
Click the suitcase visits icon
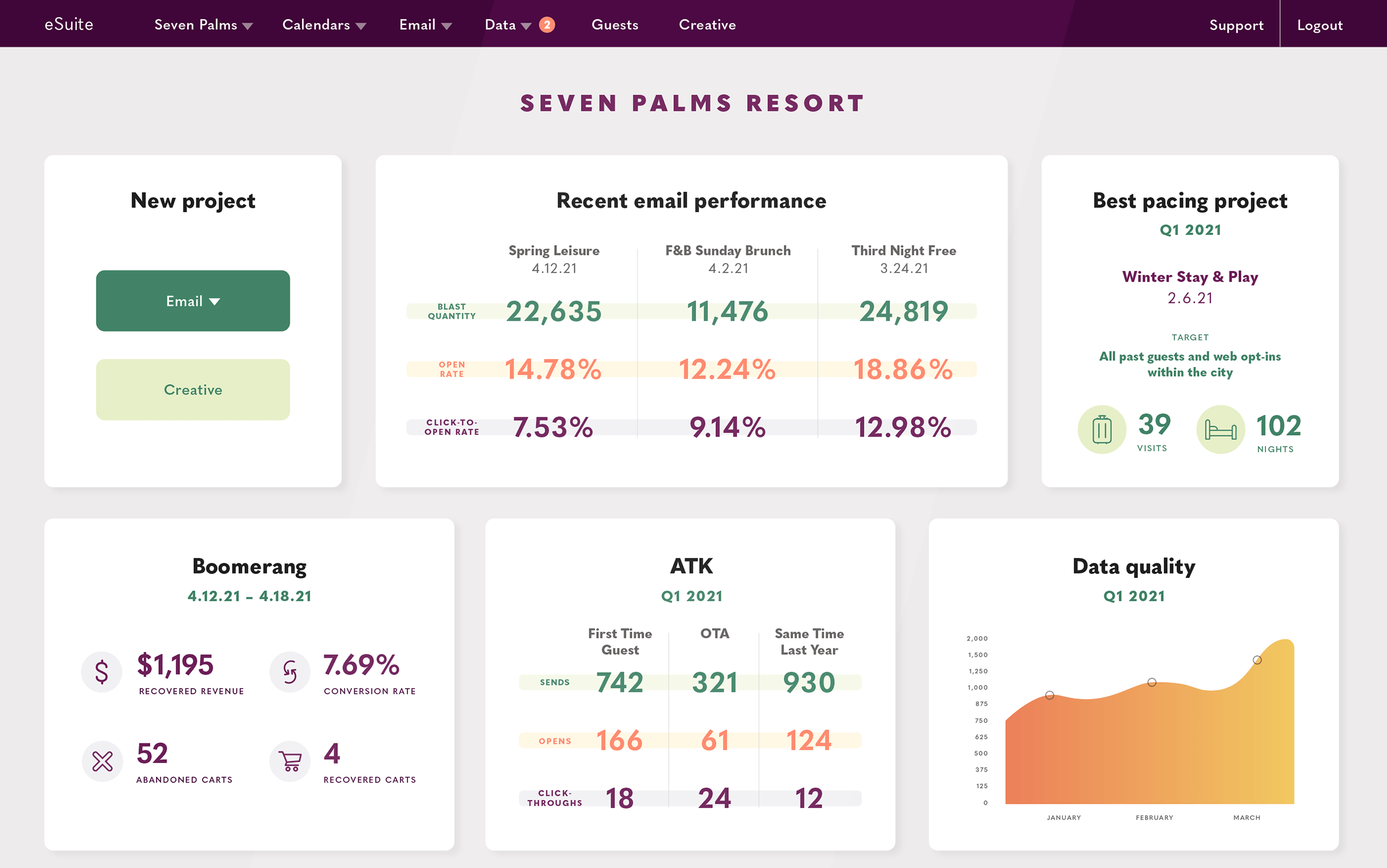(x=1102, y=430)
